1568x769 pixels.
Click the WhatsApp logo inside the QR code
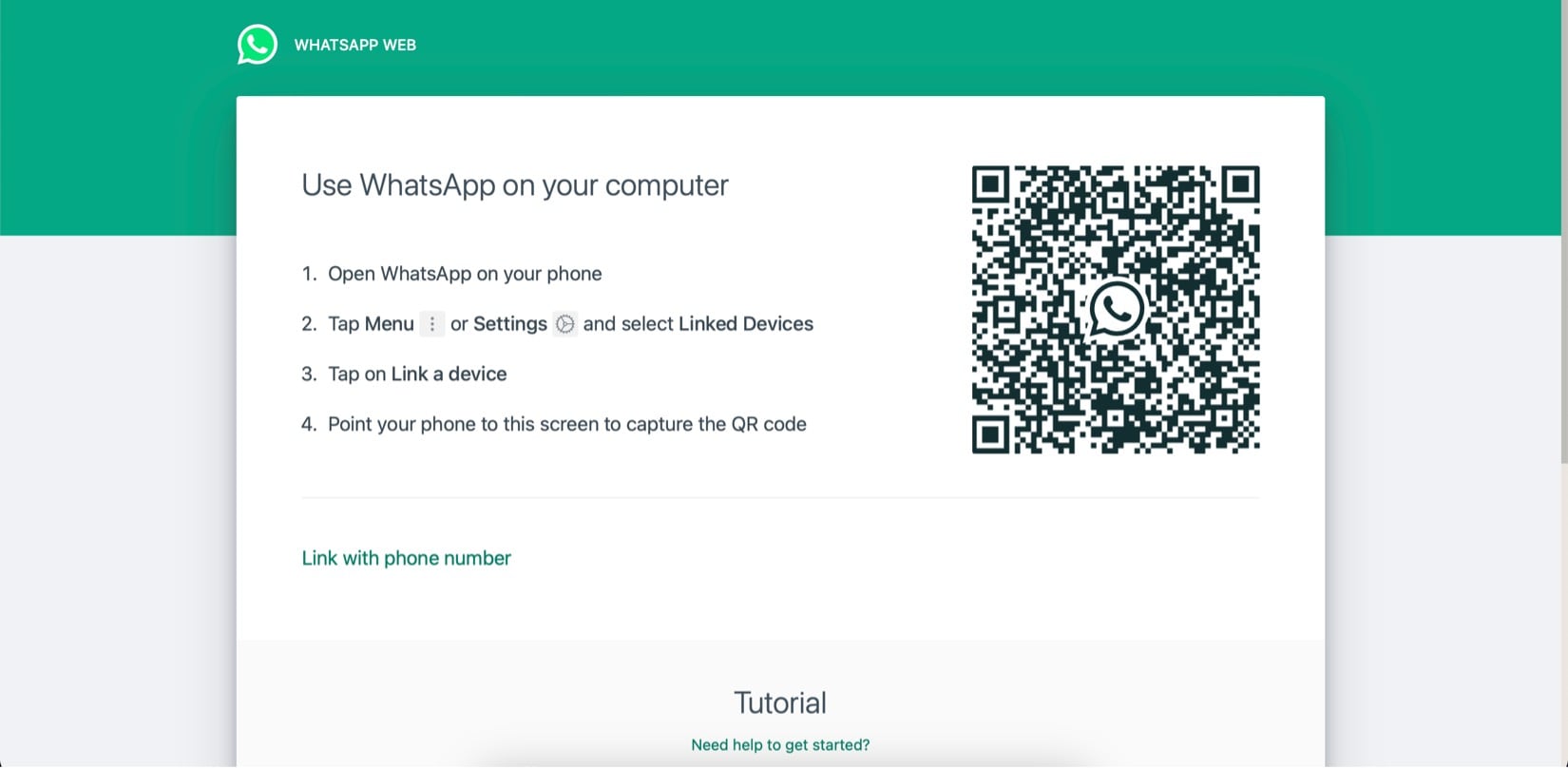tap(1116, 309)
